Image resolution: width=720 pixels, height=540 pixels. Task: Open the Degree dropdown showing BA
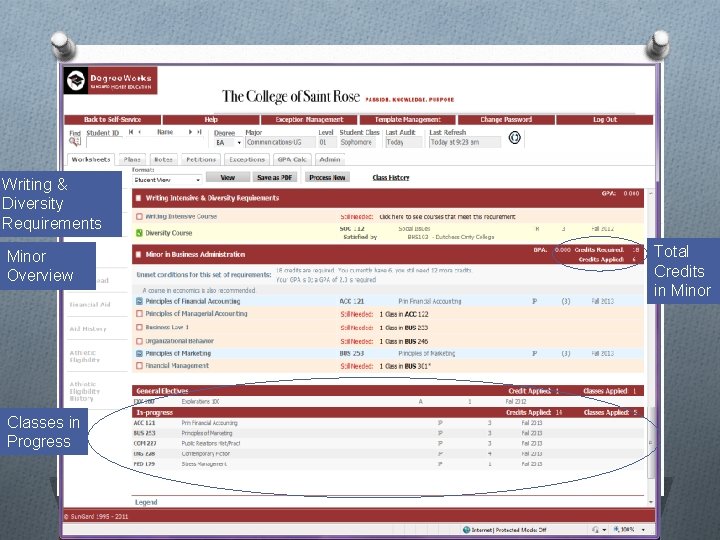click(x=228, y=143)
